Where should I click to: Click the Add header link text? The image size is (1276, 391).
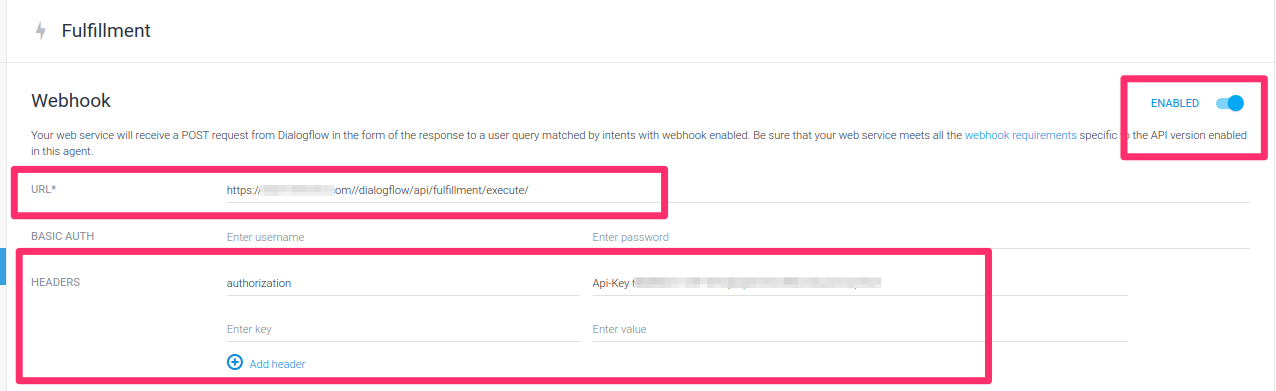[277, 364]
